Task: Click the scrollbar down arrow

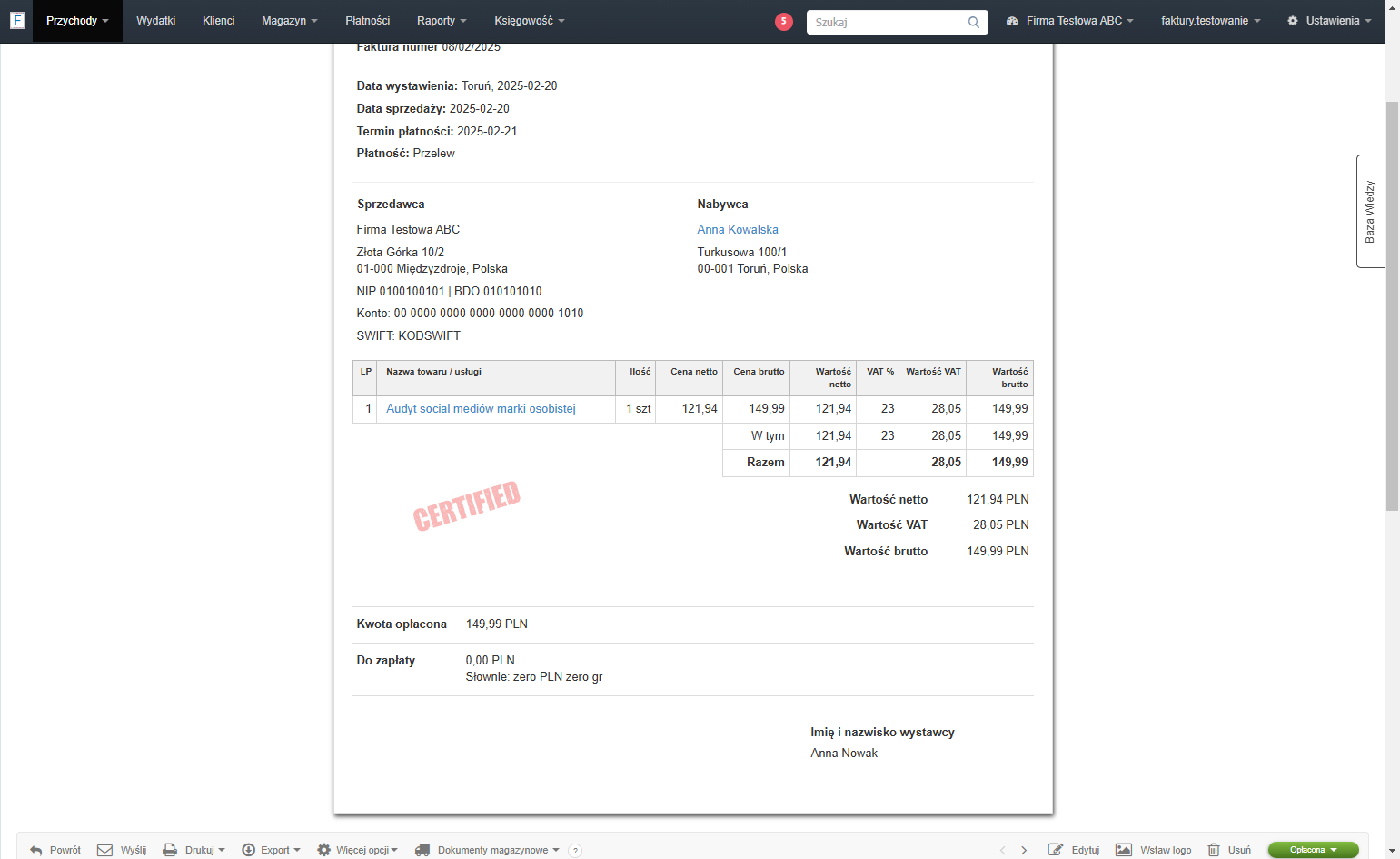Action: tap(1392, 852)
